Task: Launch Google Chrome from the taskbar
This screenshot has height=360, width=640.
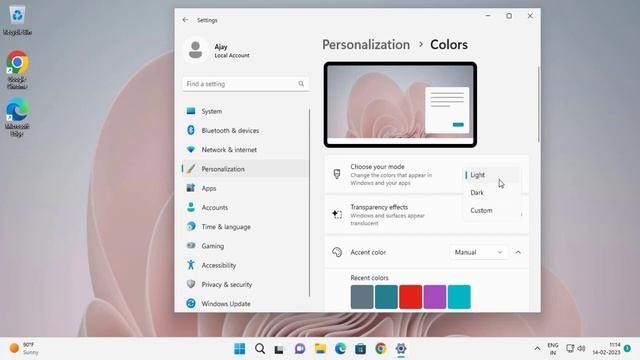Action: tap(380, 349)
